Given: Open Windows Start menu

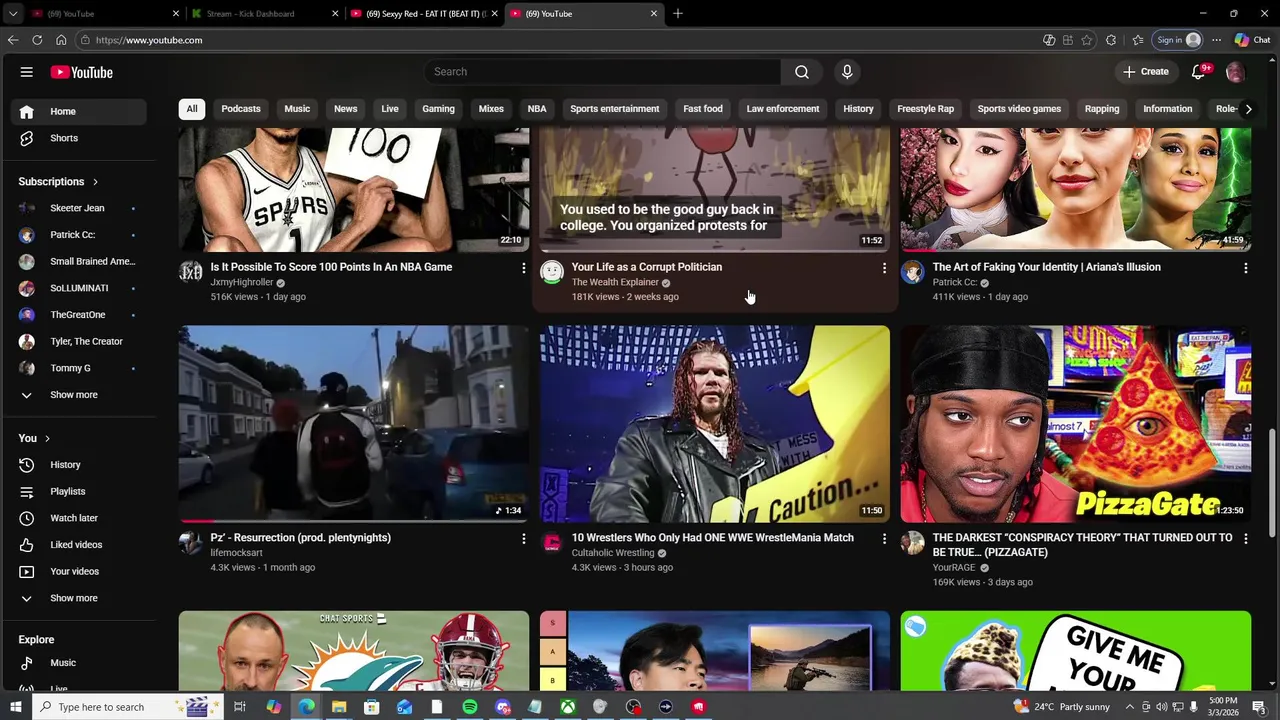Looking at the screenshot, I should click(x=15, y=707).
